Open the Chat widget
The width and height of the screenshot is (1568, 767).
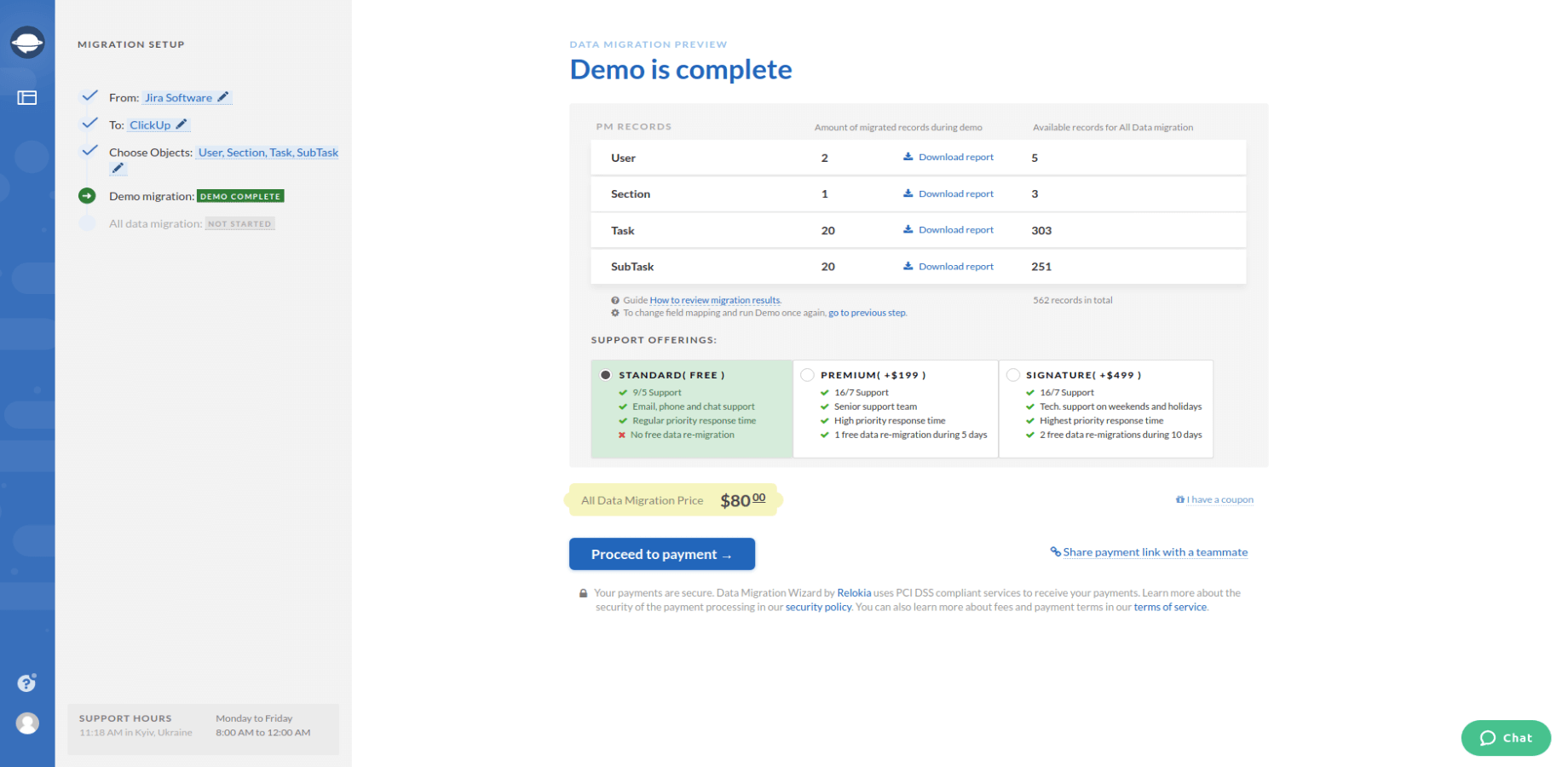[1505, 738]
